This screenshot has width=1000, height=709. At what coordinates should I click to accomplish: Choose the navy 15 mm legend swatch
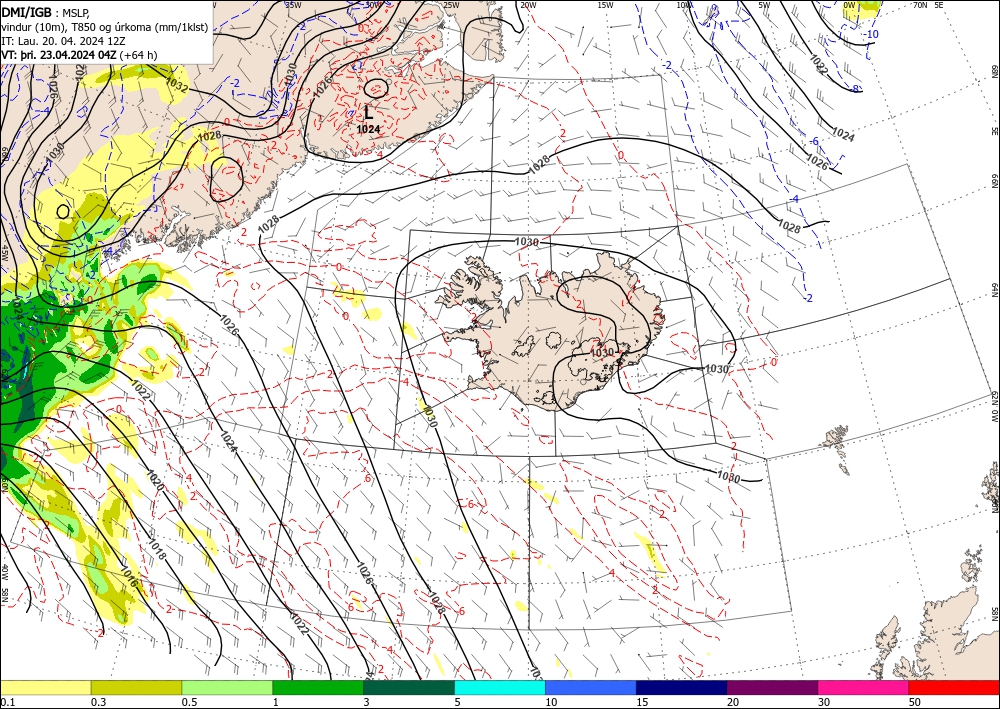pyautogui.click(x=682, y=687)
